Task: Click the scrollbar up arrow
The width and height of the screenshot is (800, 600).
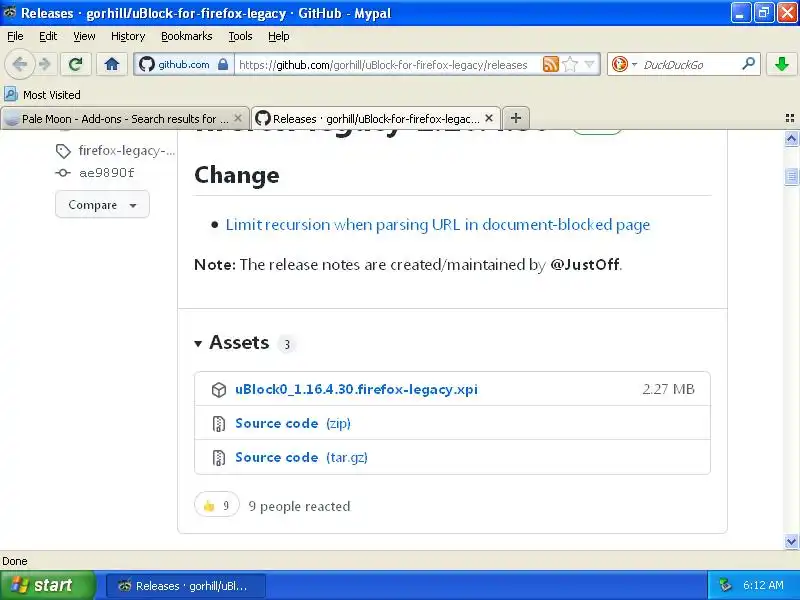Action: (791, 139)
